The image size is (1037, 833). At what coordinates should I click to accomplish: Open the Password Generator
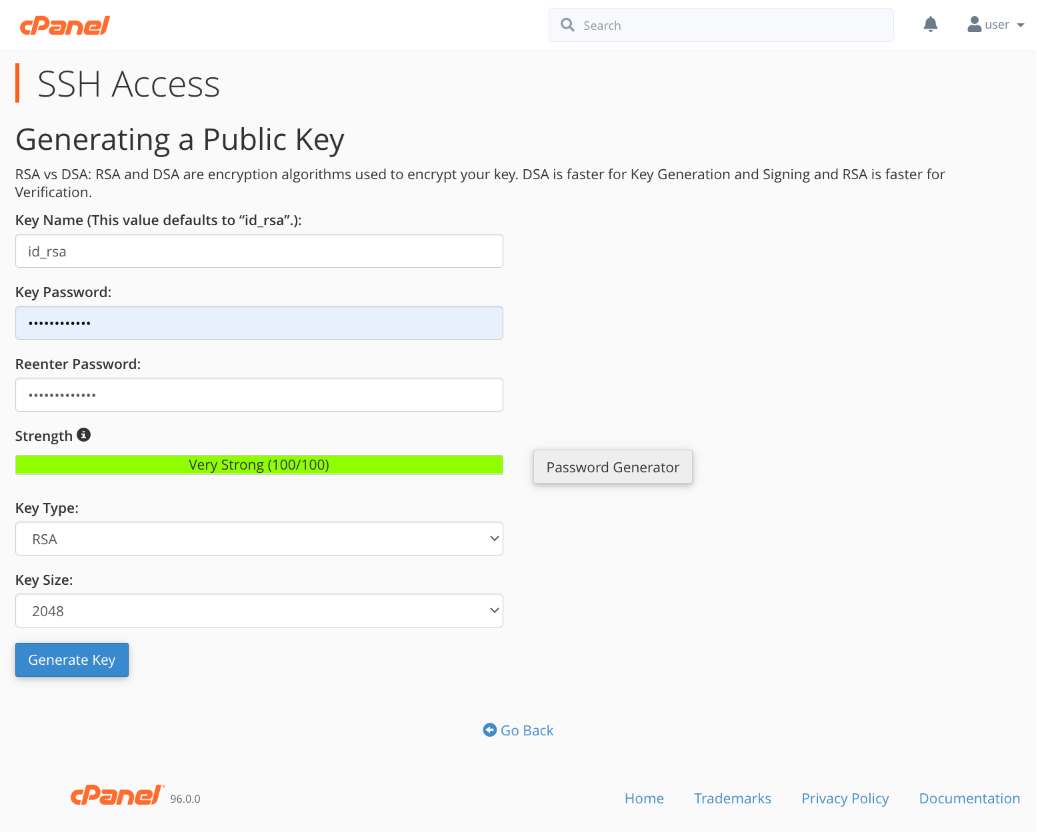click(612, 466)
